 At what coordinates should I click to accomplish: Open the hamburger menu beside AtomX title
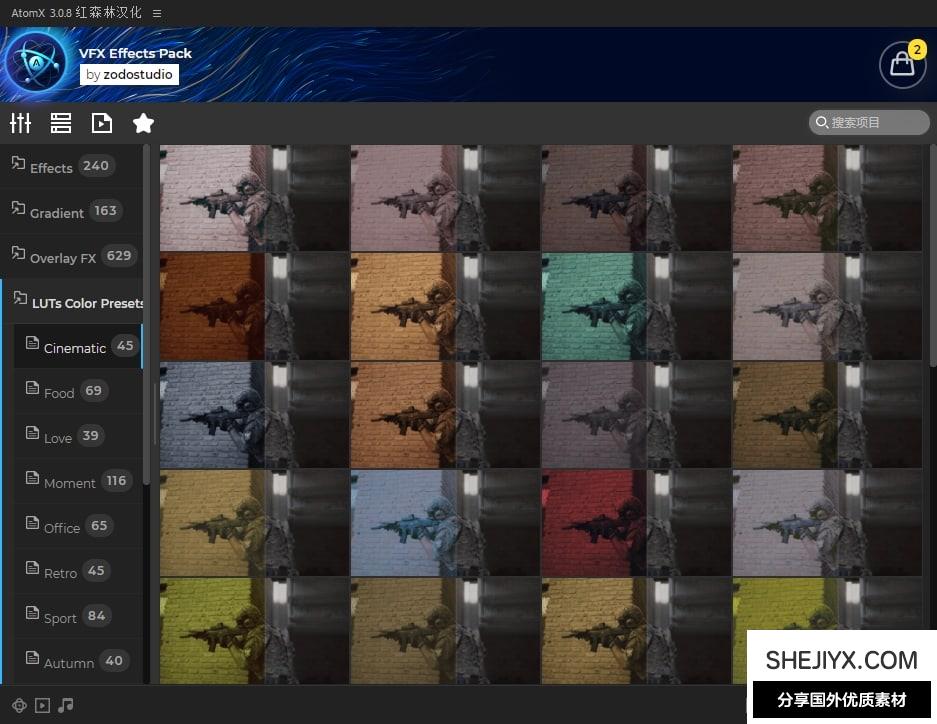click(157, 13)
